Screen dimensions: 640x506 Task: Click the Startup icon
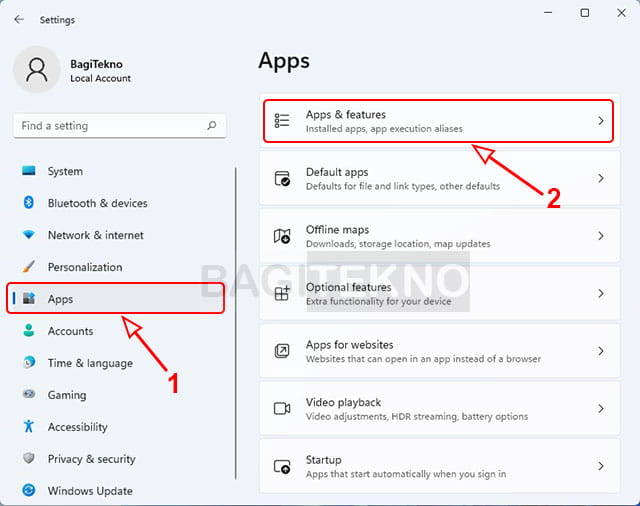coord(282,466)
